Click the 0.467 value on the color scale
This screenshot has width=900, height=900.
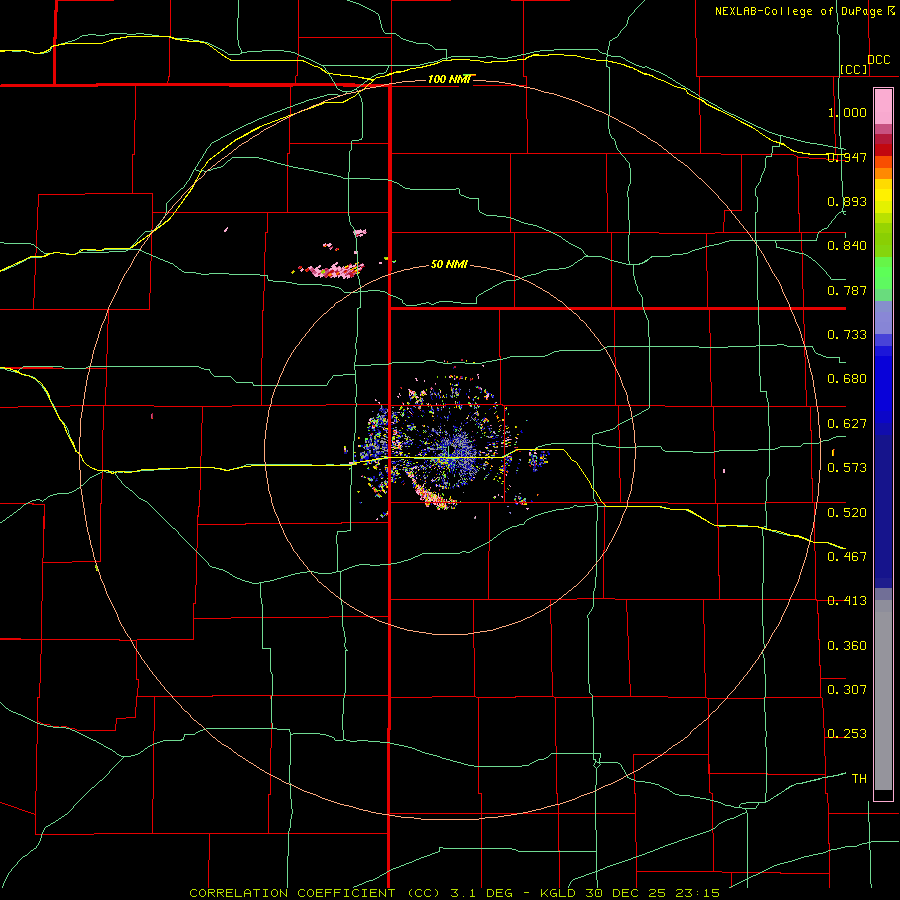[x=847, y=557]
